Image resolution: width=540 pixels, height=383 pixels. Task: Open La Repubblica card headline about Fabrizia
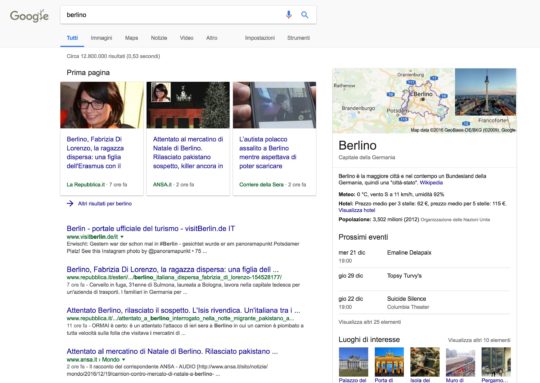coord(95,153)
